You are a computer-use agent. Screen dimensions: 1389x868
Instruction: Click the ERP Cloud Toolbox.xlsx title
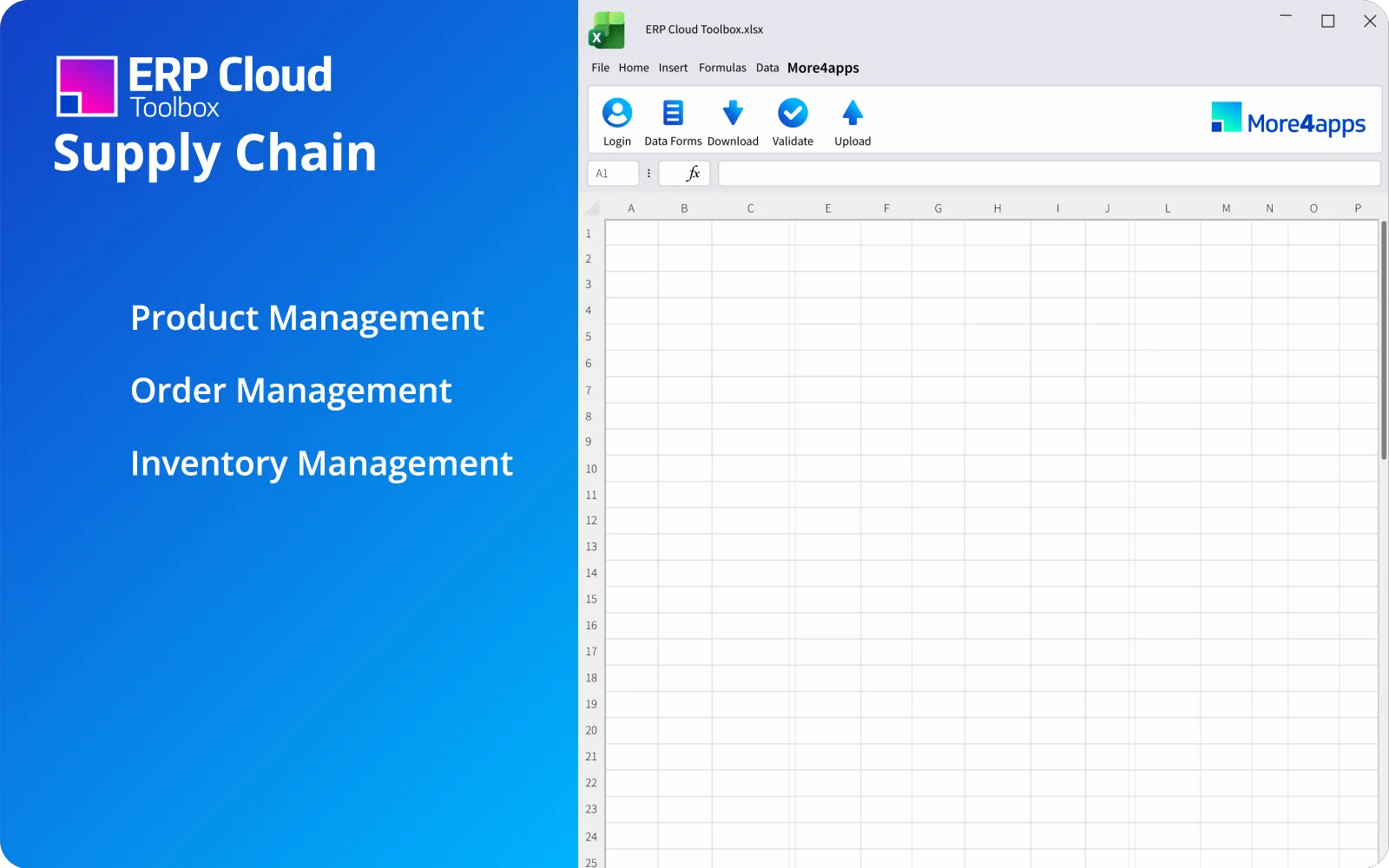coord(704,30)
